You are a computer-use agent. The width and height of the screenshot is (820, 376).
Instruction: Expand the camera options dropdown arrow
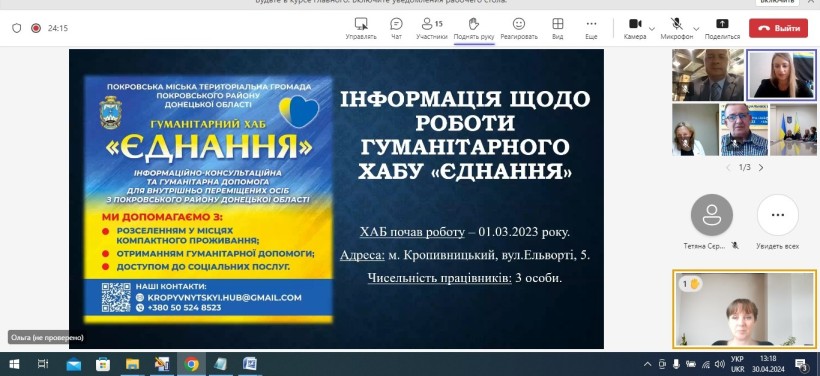(x=652, y=28)
